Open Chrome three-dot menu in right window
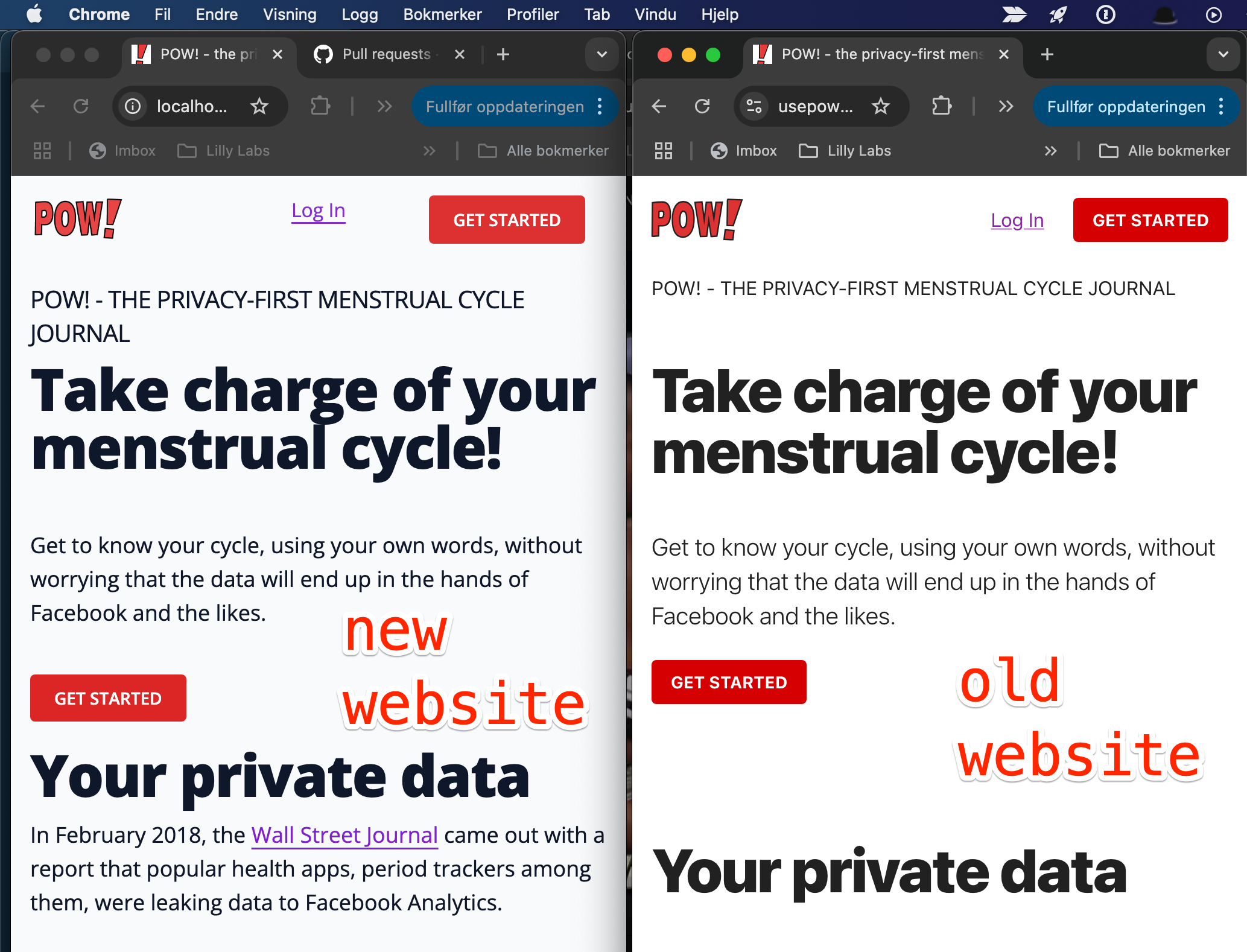The height and width of the screenshot is (952, 1247). [1221, 107]
